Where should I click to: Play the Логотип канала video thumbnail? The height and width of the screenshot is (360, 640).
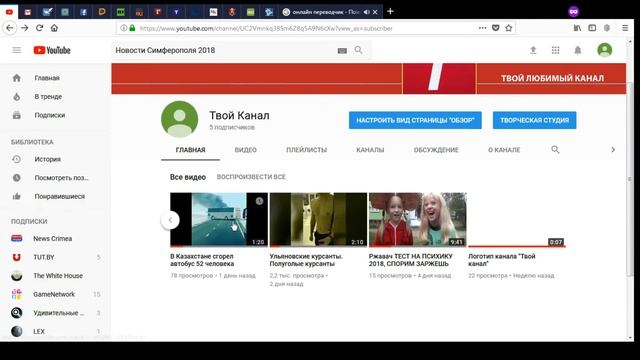click(x=517, y=220)
